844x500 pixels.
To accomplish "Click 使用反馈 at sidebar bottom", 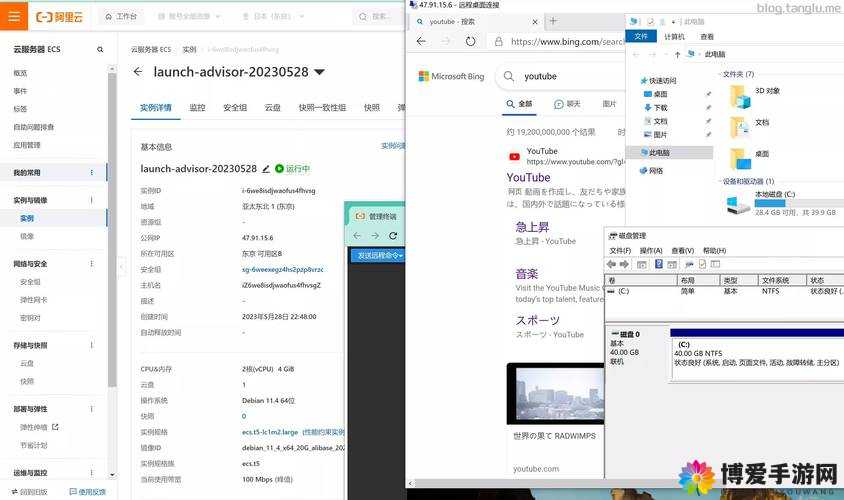I will [x=88, y=492].
